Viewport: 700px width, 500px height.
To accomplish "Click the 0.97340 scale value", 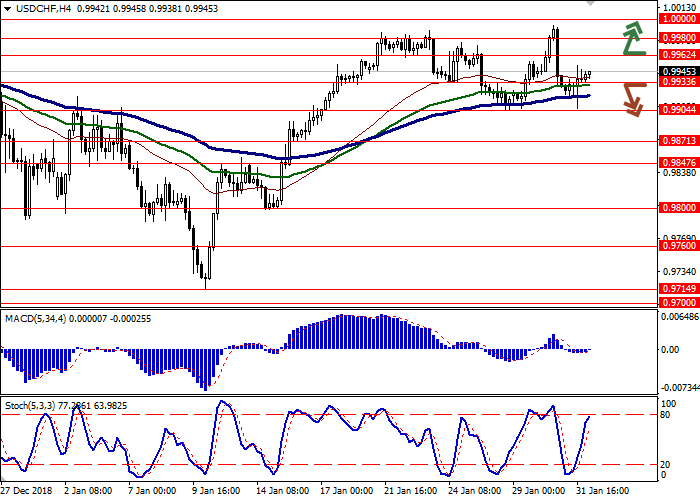I will tap(680, 271).
